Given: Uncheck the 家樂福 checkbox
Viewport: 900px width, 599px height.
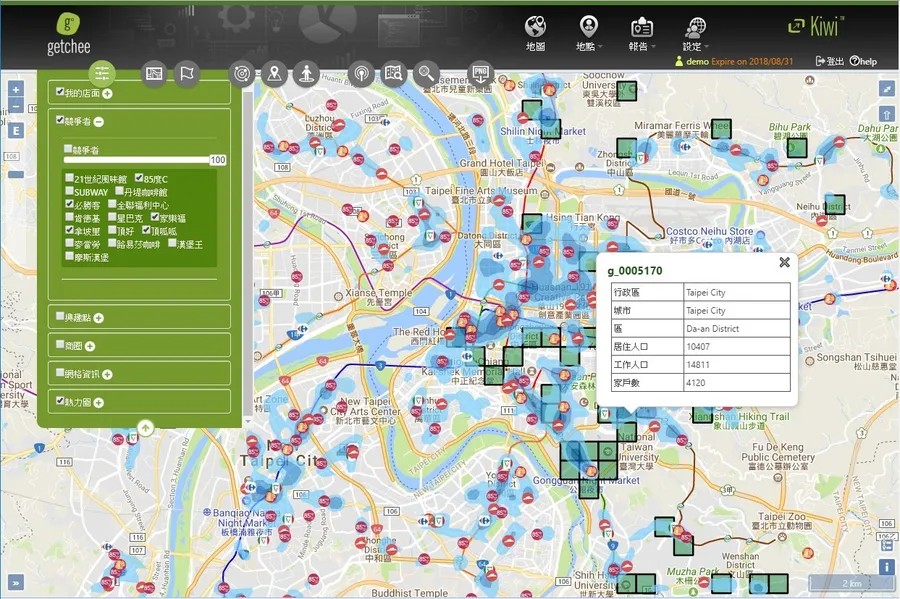Looking at the screenshot, I should pos(155,216).
